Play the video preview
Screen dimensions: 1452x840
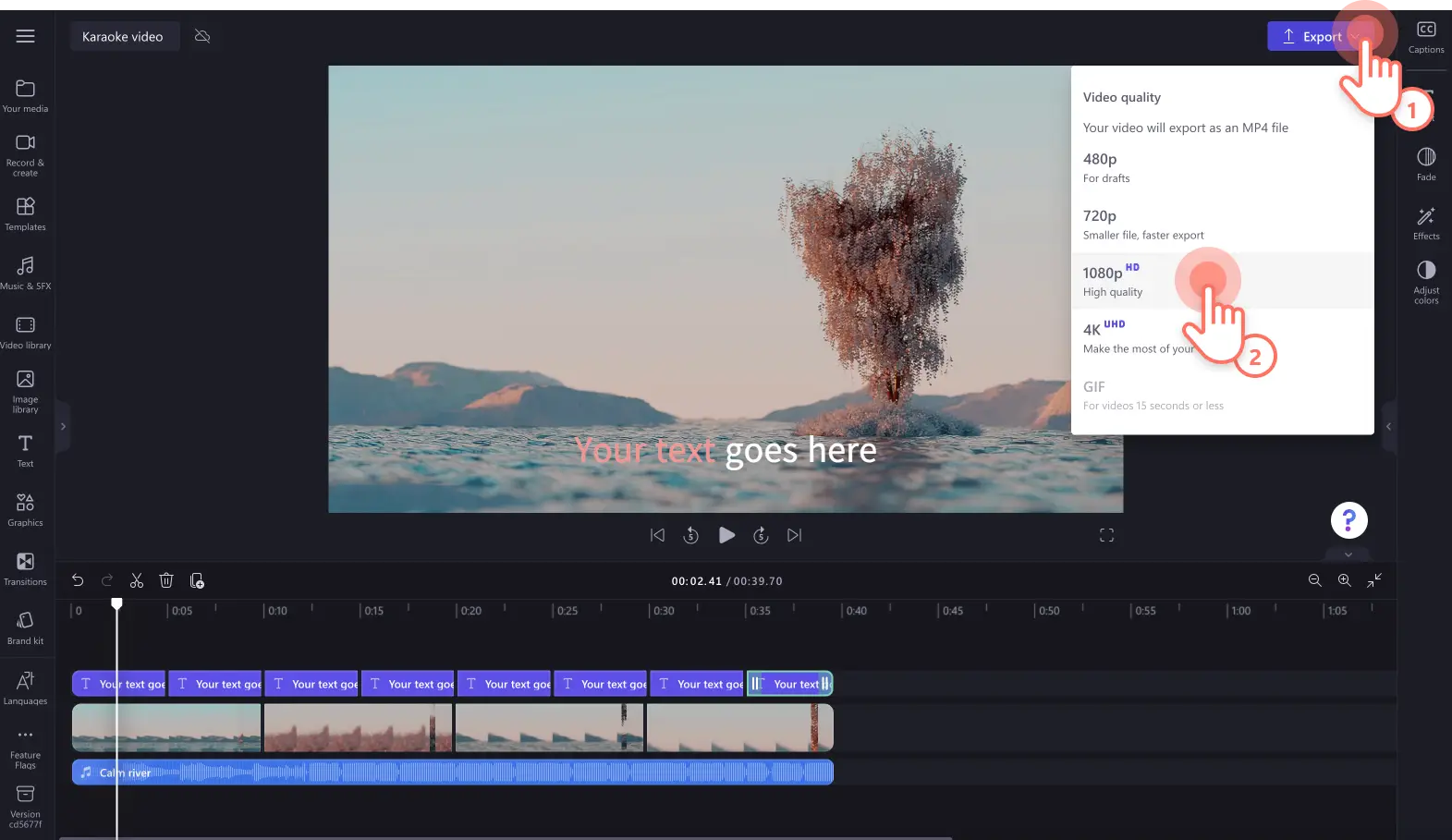726,535
